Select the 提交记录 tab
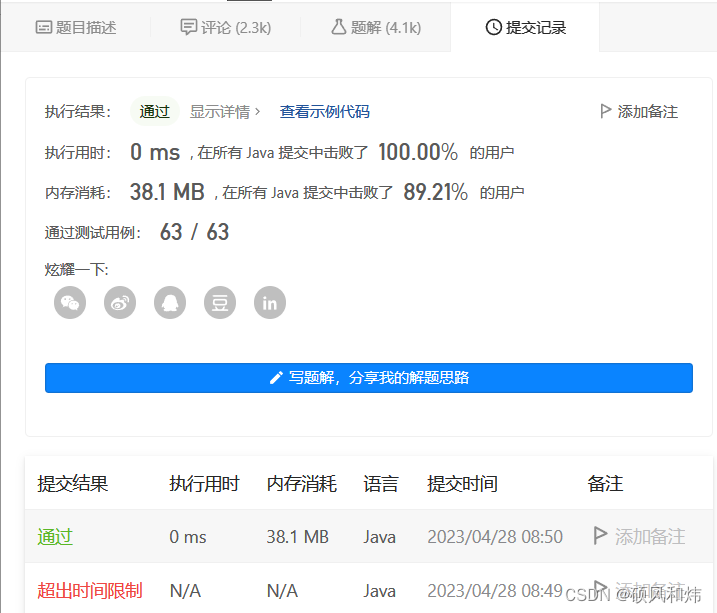Viewport: 717px width, 613px height. click(525, 27)
